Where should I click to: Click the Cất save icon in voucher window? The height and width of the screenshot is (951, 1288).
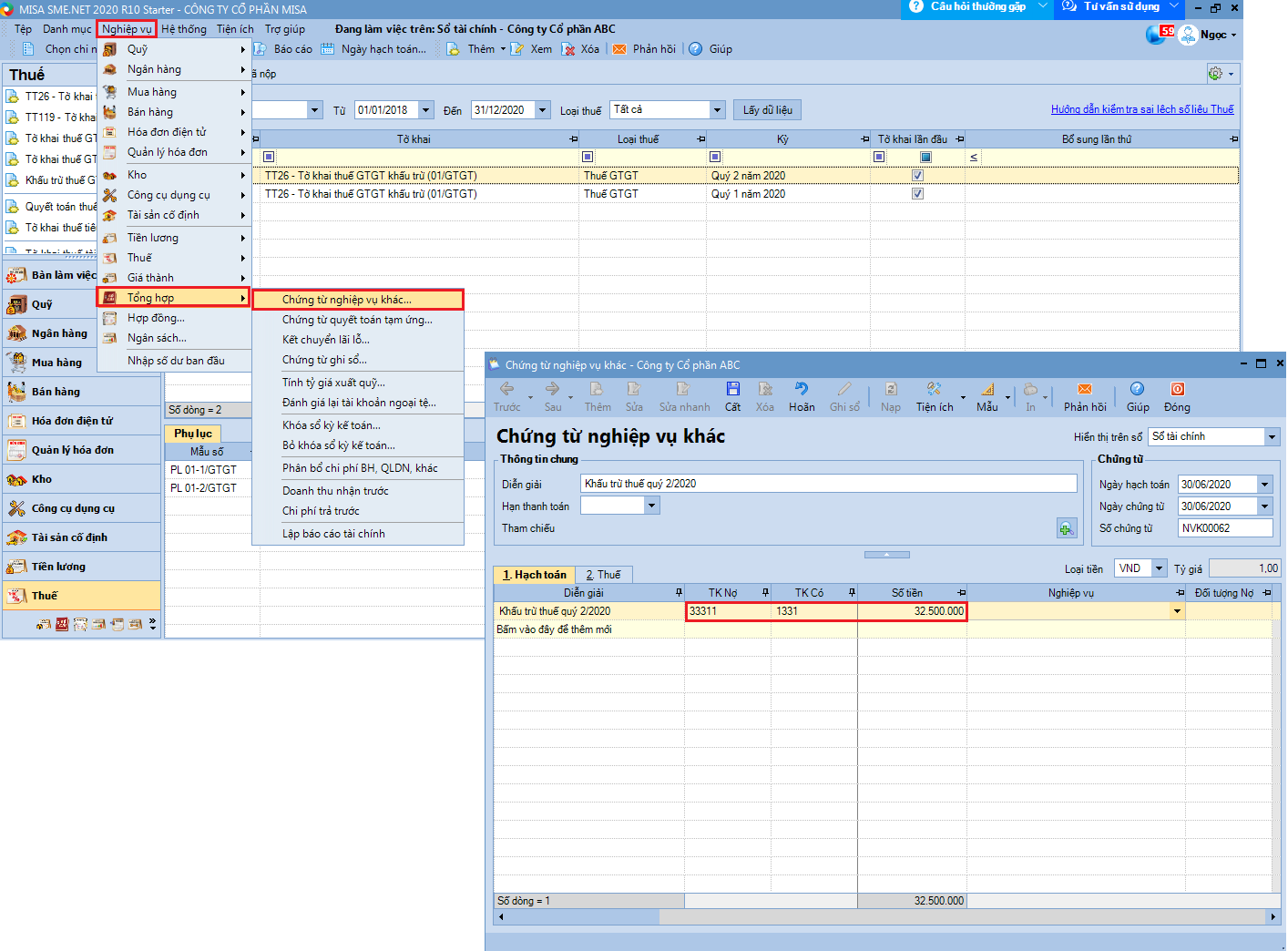(x=732, y=390)
